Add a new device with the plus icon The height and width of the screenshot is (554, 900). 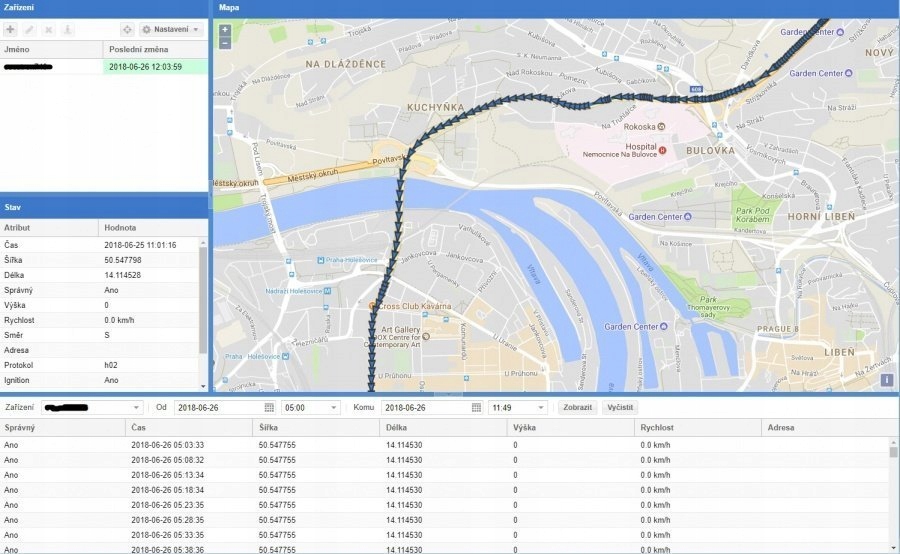click(10, 29)
